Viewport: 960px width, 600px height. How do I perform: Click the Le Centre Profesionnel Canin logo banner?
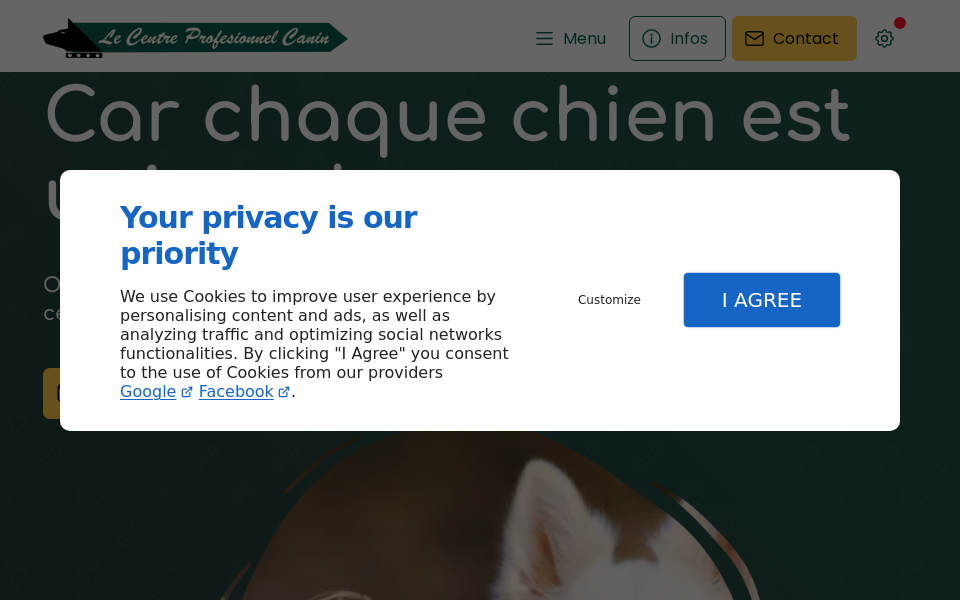[x=195, y=36]
